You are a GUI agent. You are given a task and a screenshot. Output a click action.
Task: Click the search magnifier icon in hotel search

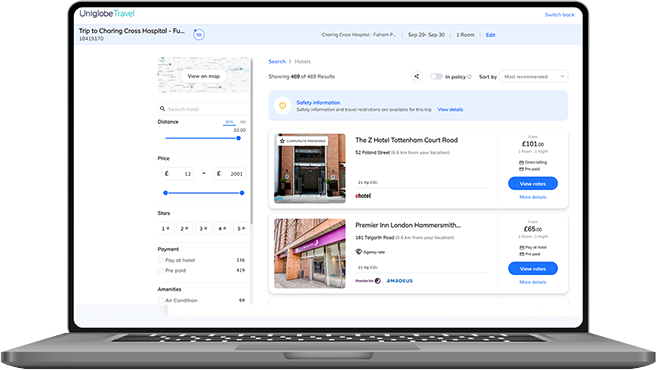point(162,109)
